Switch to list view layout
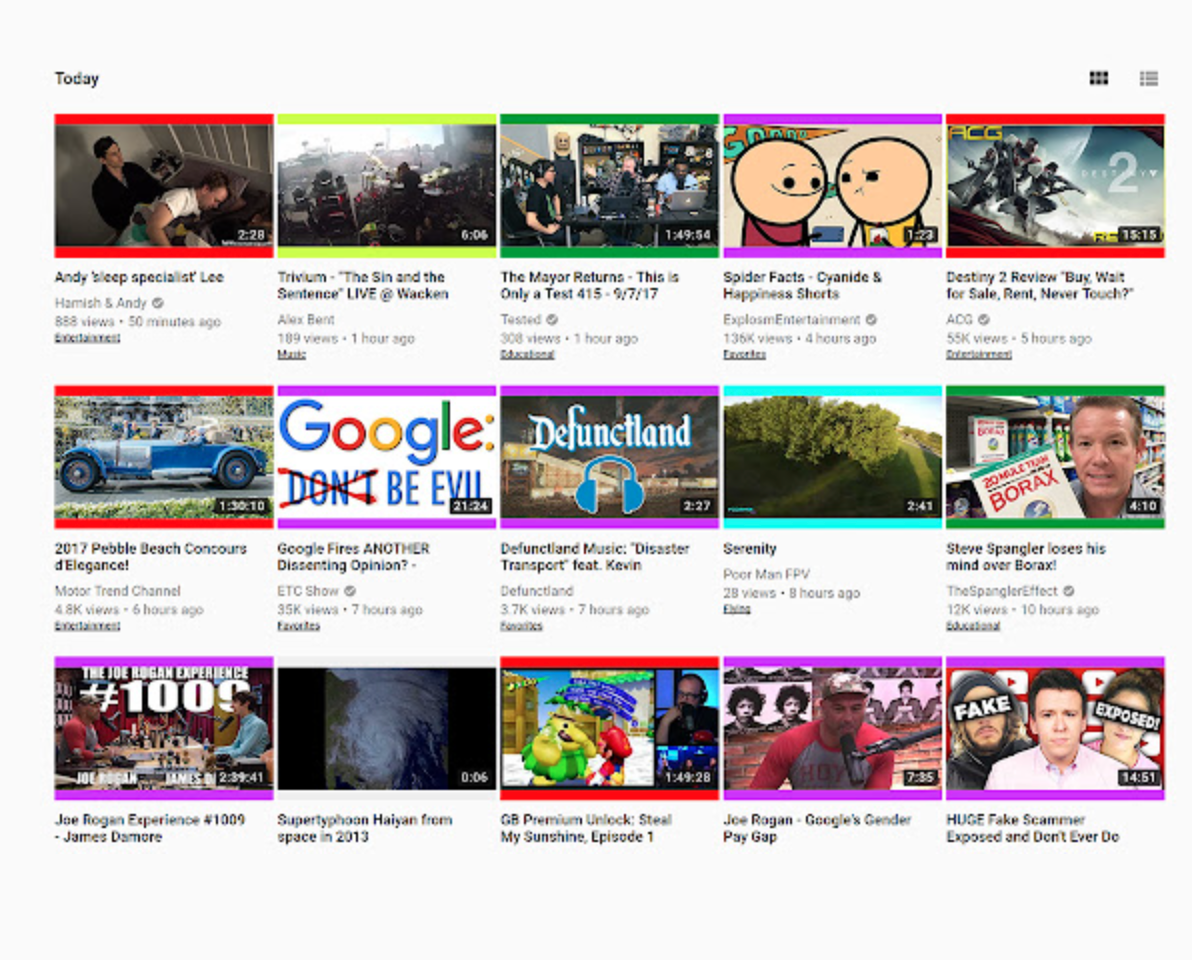This screenshot has height=960, width=1192. click(1148, 78)
